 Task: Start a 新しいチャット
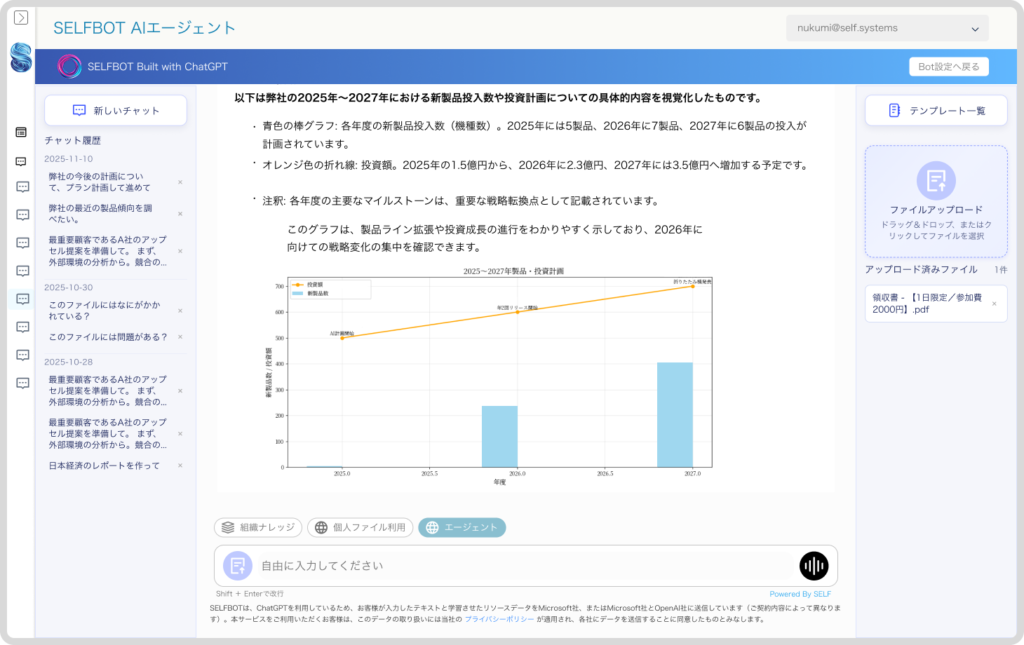pos(116,111)
